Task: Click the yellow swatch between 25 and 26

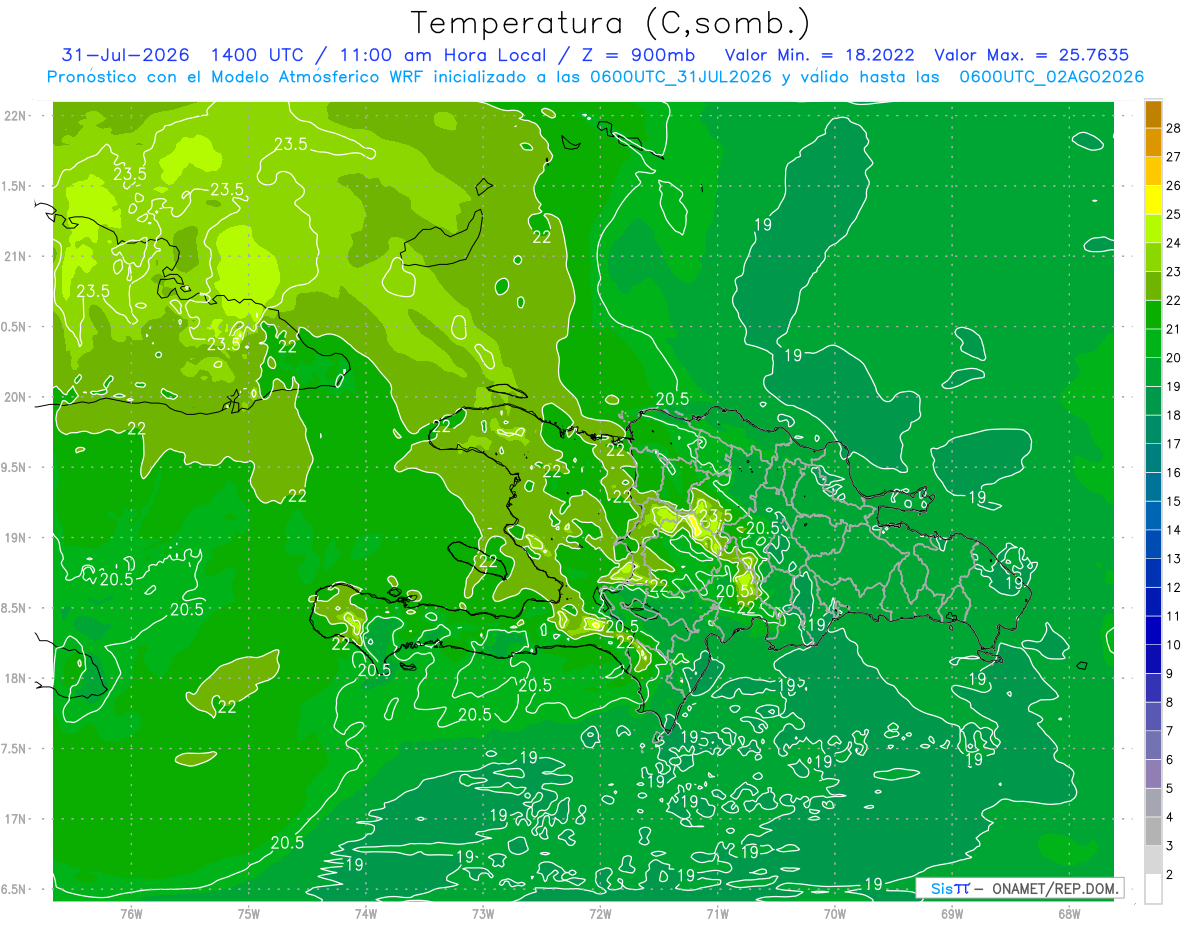Action: click(x=1153, y=200)
